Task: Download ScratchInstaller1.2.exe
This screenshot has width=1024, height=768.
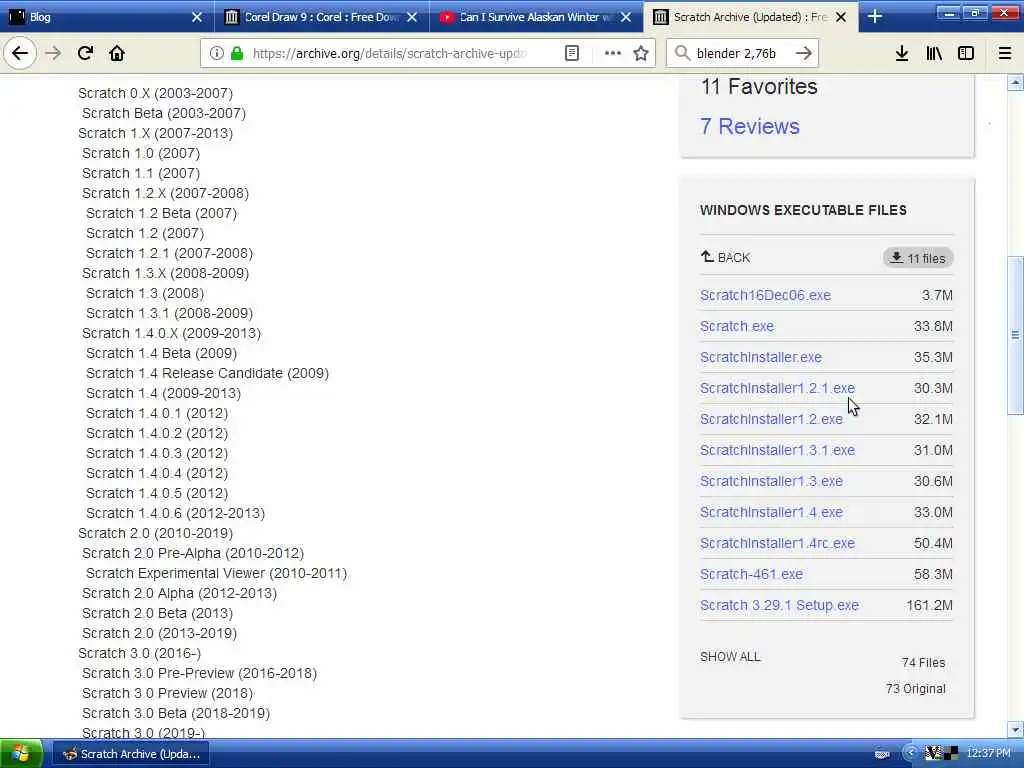Action: (771, 419)
